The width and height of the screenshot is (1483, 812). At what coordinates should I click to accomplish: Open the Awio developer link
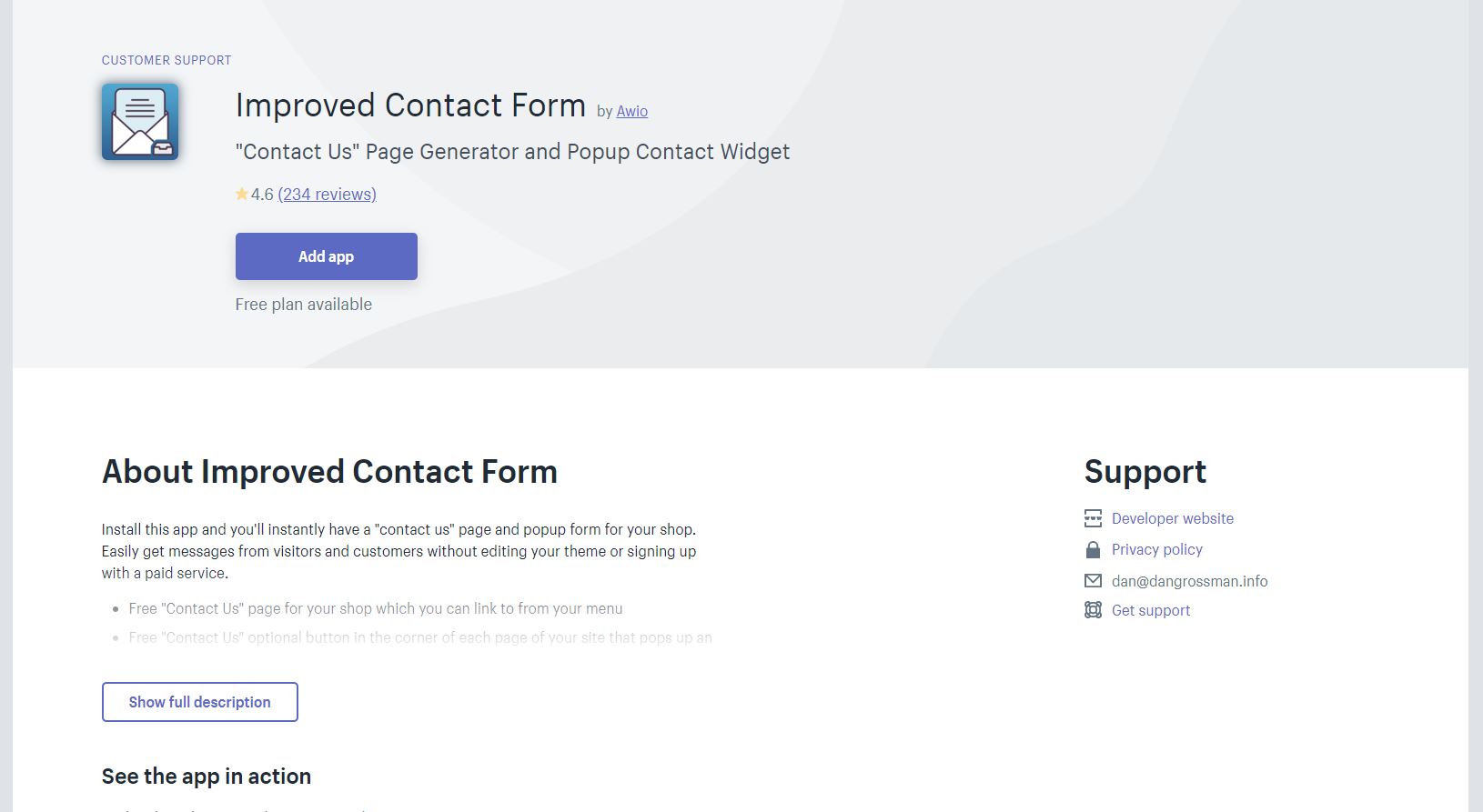(x=632, y=111)
